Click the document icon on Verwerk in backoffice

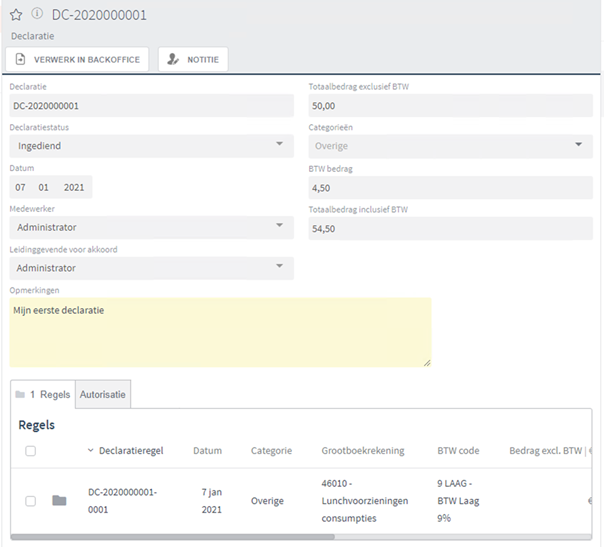20,60
